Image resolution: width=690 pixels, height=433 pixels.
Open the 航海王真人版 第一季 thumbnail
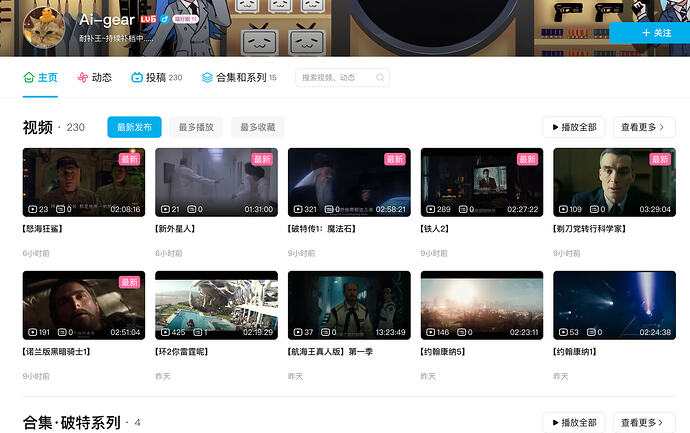pyautogui.click(x=349, y=305)
